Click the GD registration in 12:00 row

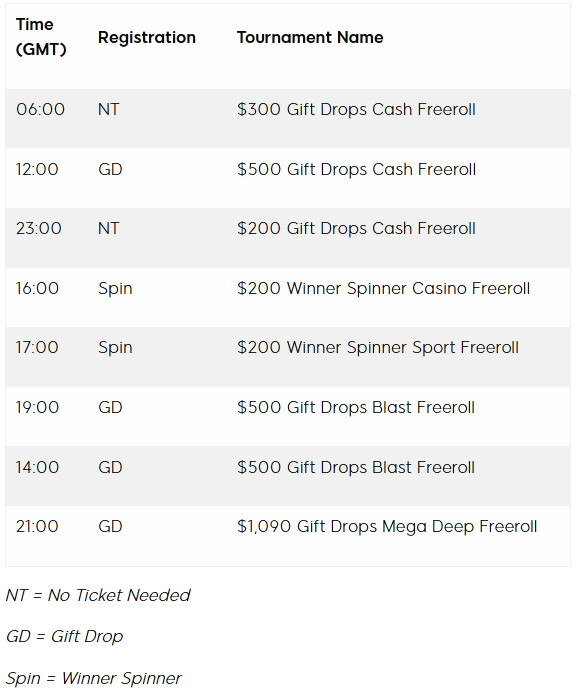click(110, 169)
